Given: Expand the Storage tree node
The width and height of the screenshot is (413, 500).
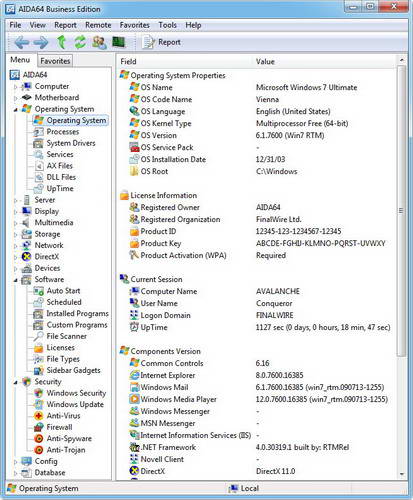Looking at the screenshot, I should click(15, 235).
